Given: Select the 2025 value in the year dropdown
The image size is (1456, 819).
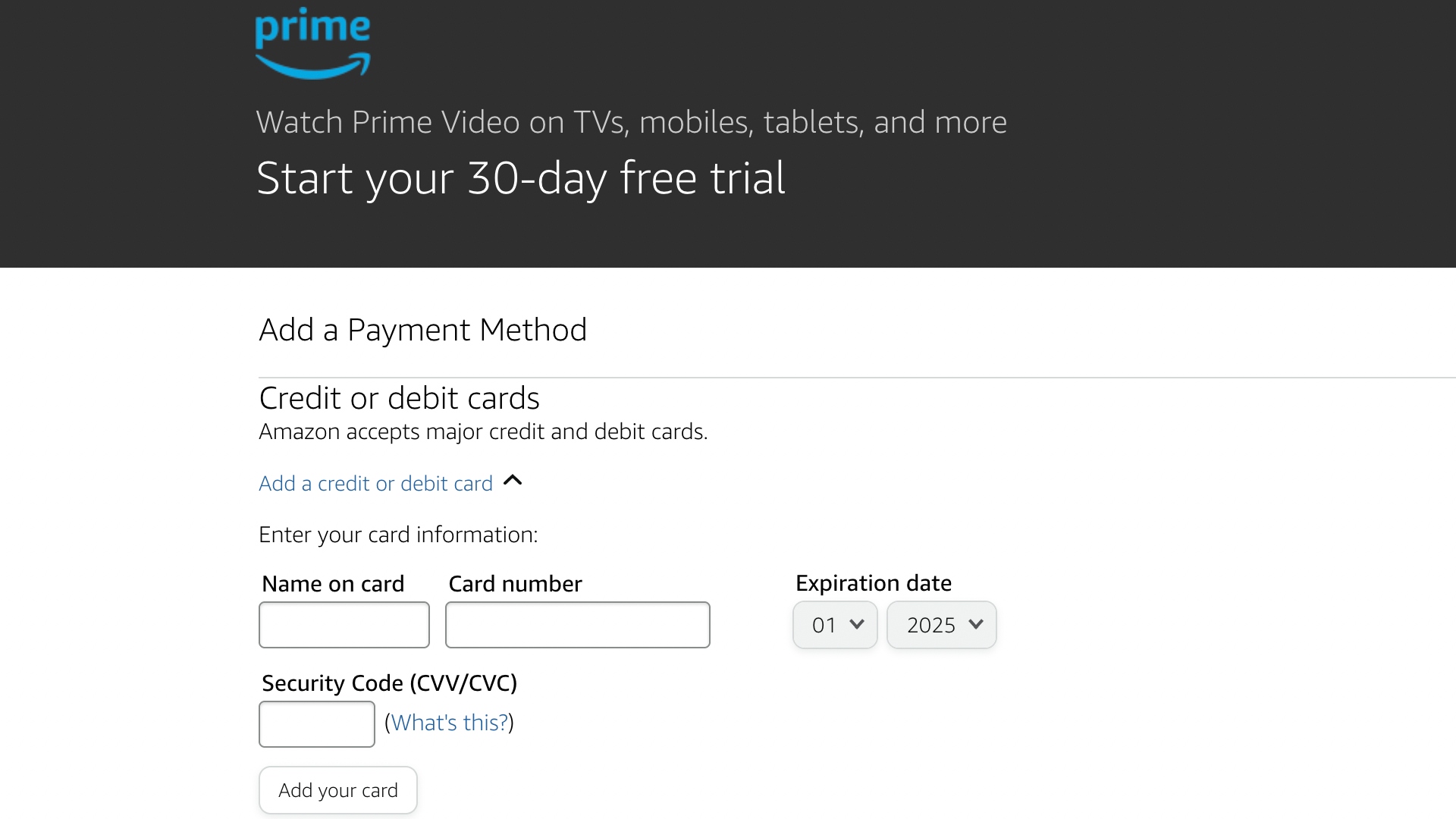Looking at the screenshot, I should click(x=931, y=625).
